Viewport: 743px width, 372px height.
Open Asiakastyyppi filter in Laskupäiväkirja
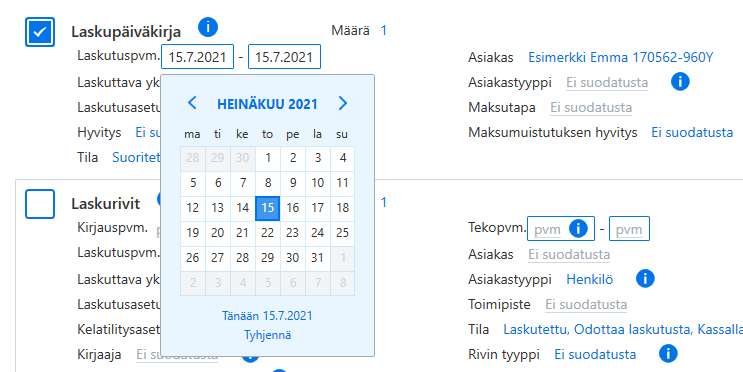(607, 82)
